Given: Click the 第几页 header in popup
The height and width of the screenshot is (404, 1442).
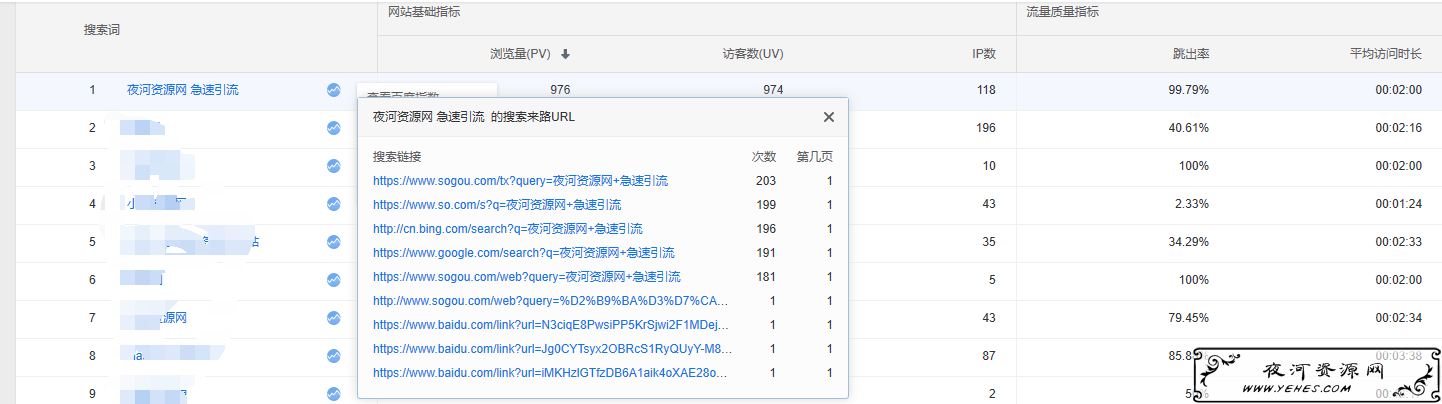Looking at the screenshot, I should coord(814,157).
